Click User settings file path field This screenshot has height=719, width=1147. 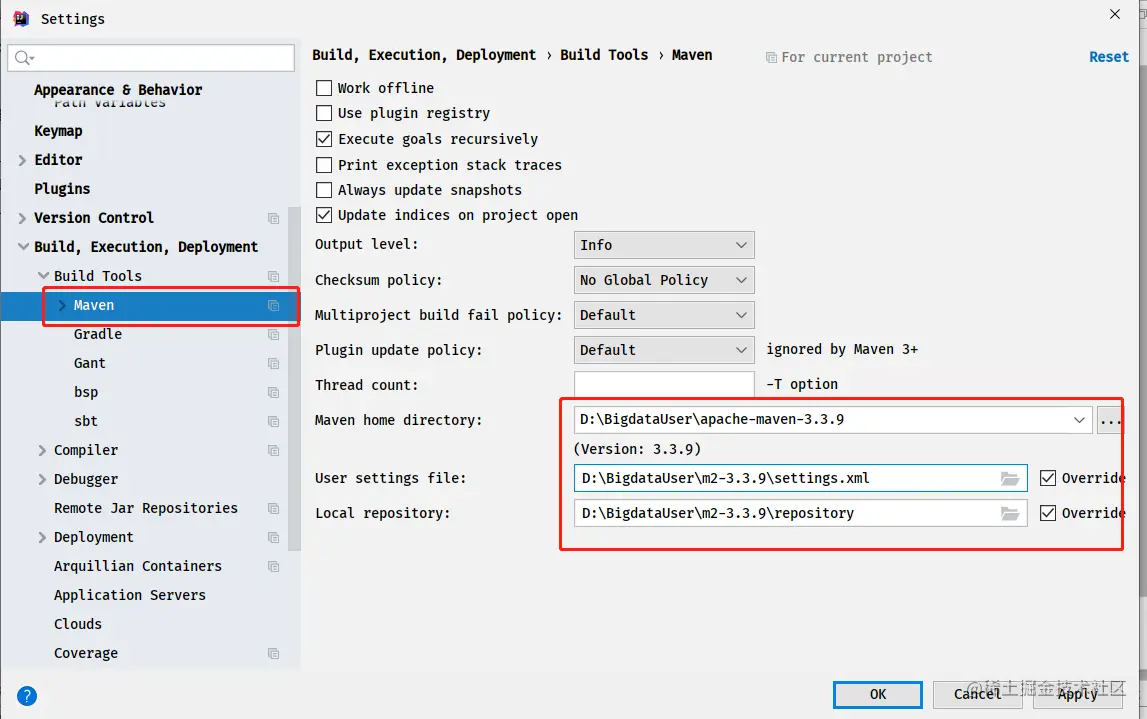[x=801, y=478]
